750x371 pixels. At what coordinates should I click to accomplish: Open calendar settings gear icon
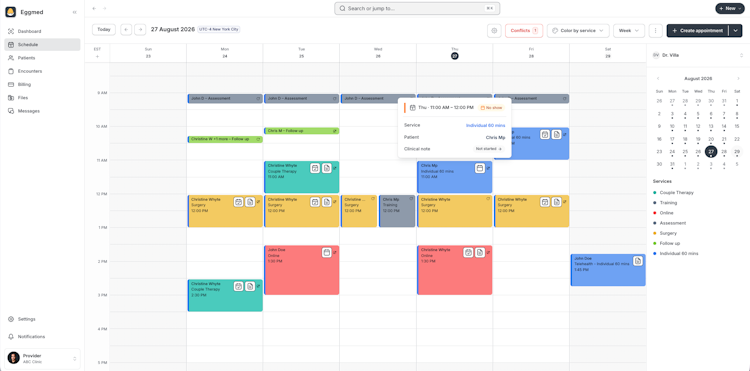coord(494,30)
